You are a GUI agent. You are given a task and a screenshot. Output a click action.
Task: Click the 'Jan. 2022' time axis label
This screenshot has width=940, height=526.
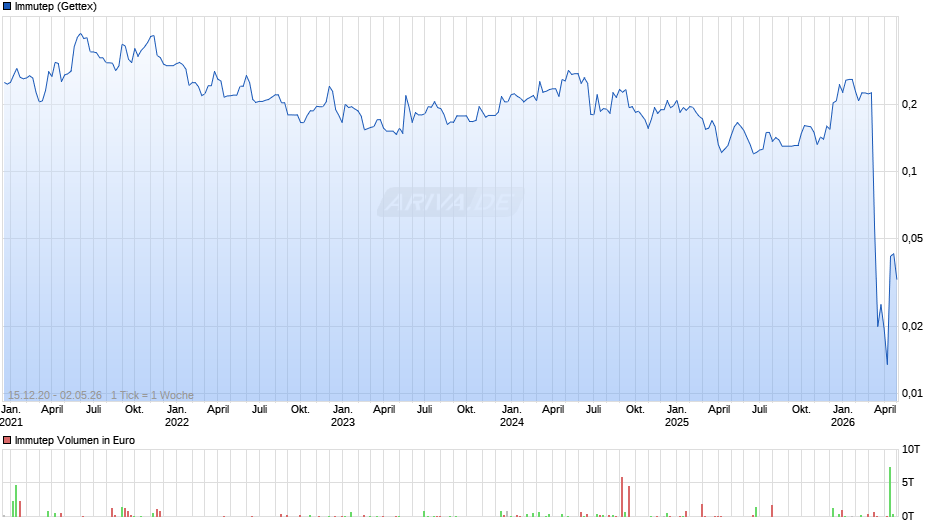pyautogui.click(x=177, y=416)
